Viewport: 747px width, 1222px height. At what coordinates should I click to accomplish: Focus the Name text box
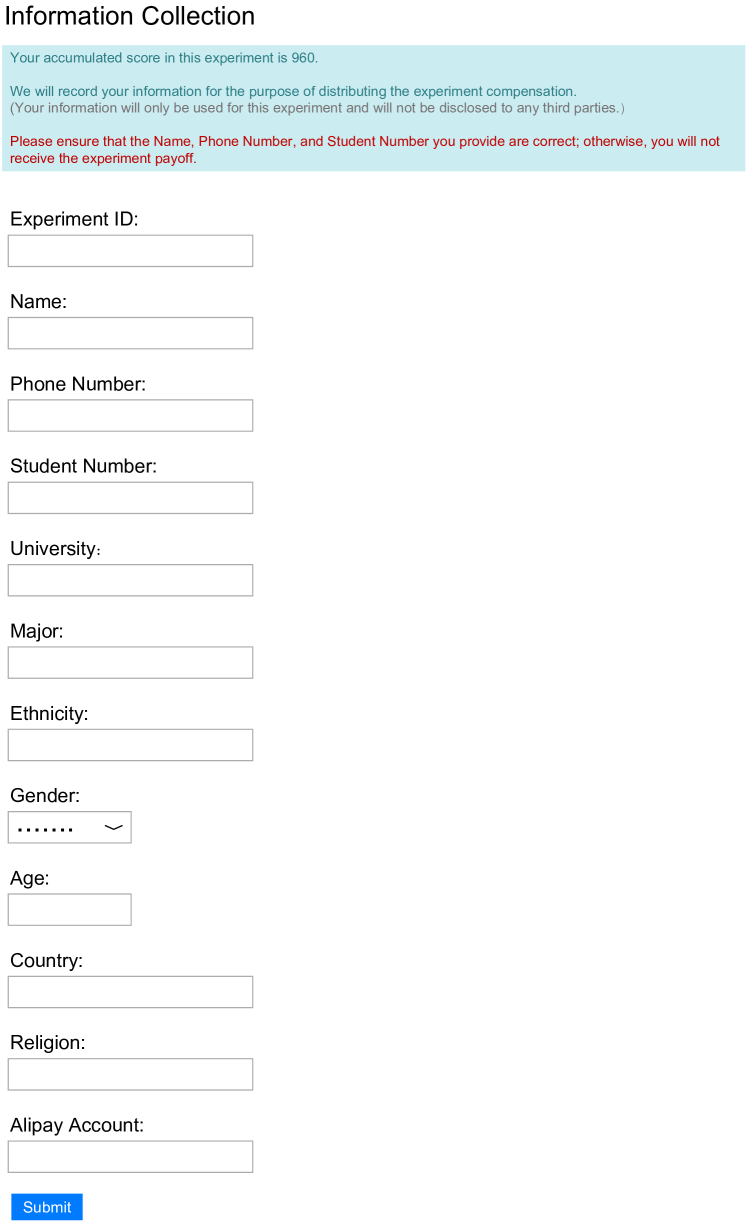pyautogui.click(x=130, y=333)
